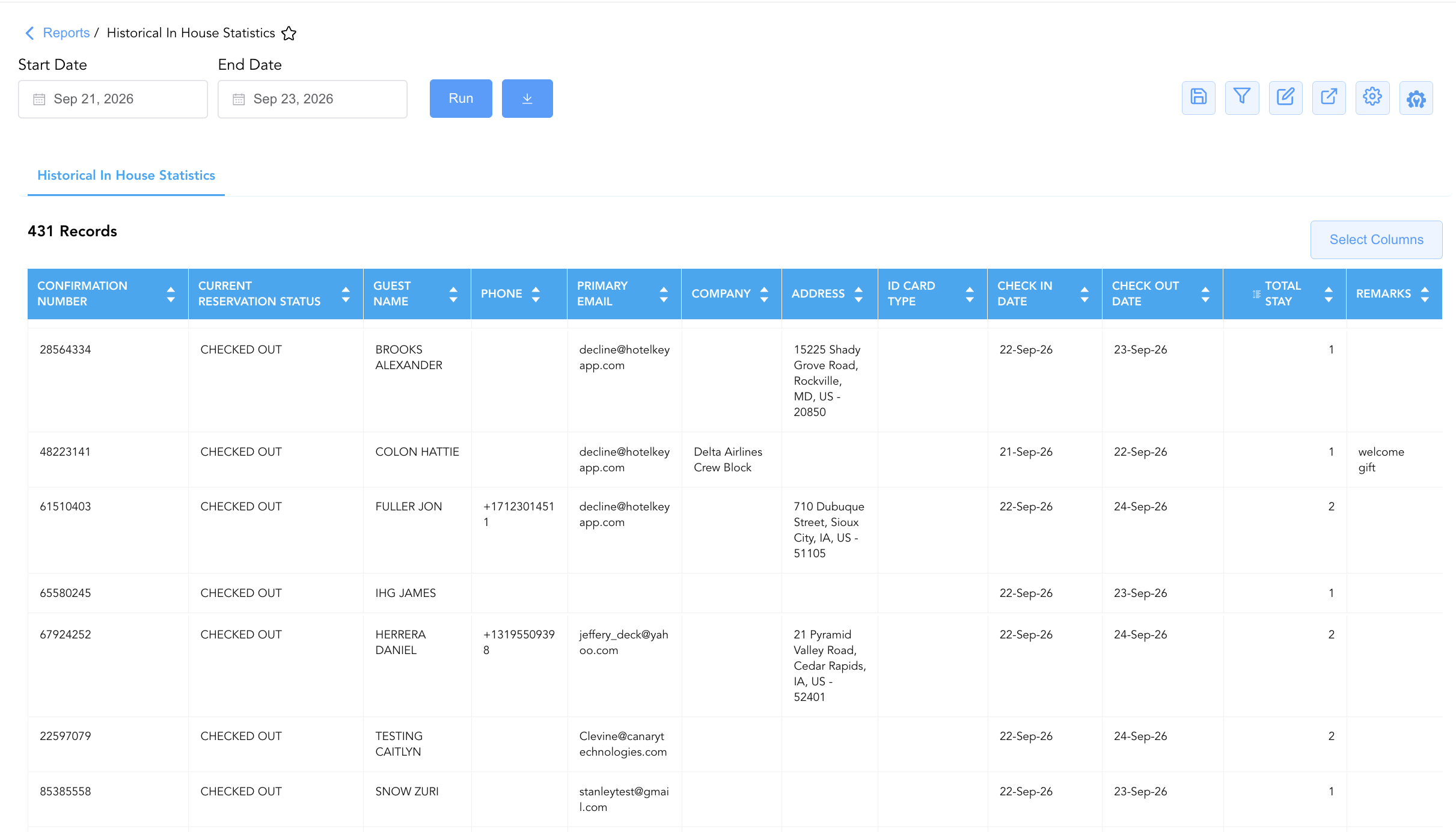
Task: Click the download arrow button
Action: coord(527,99)
